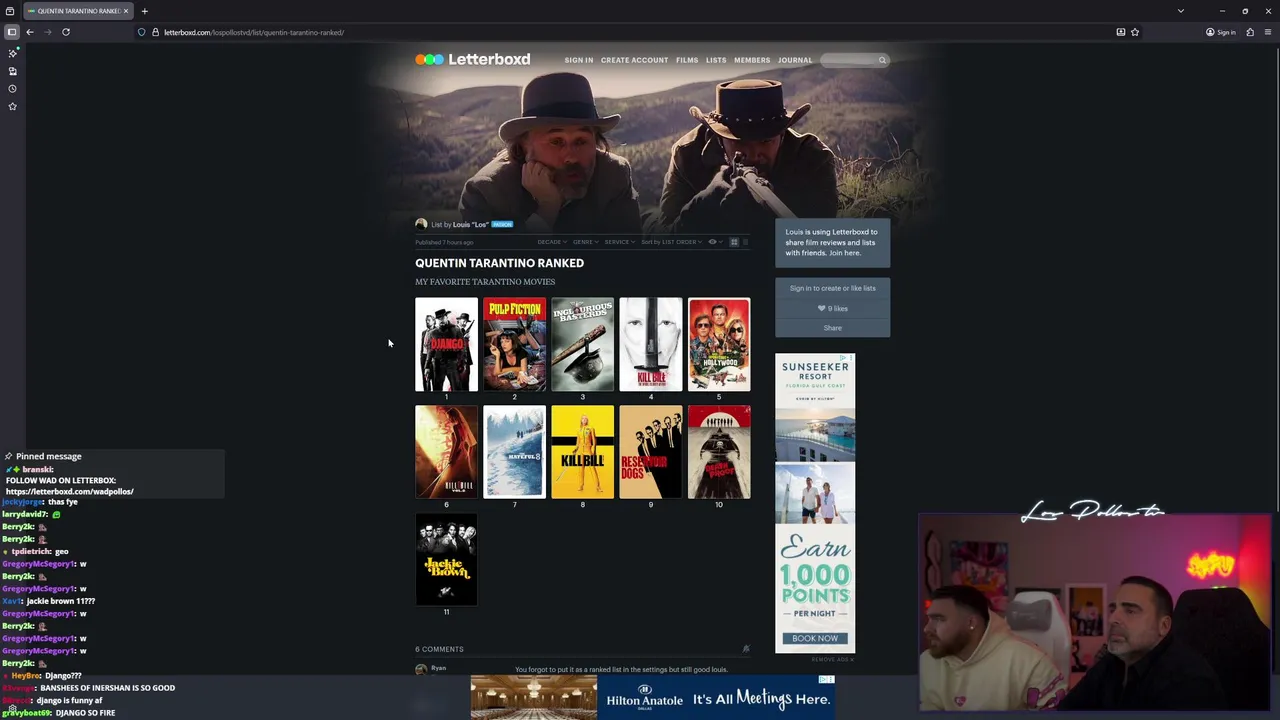Screen dimensions: 1280x720
Task: Open the Kill Bill Vol. 1 white poster
Action: (x=650, y=344)
